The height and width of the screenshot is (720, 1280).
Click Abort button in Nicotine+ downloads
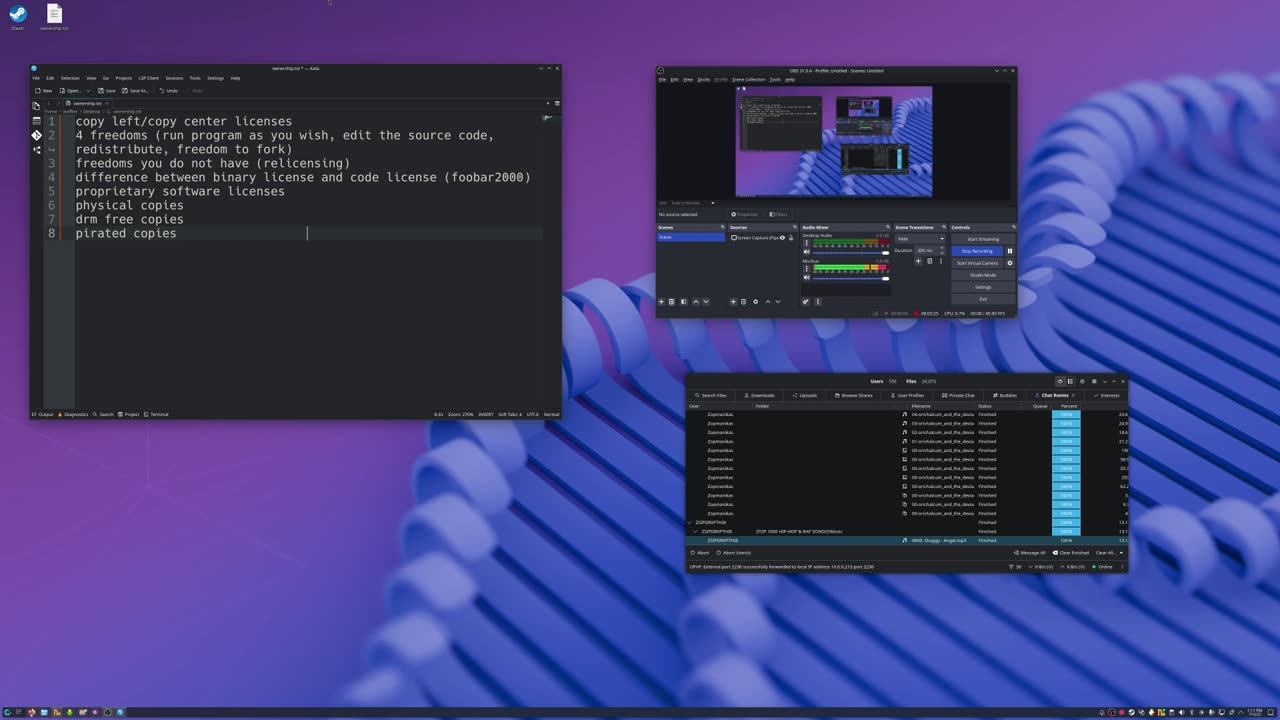[x=699, y=553]
